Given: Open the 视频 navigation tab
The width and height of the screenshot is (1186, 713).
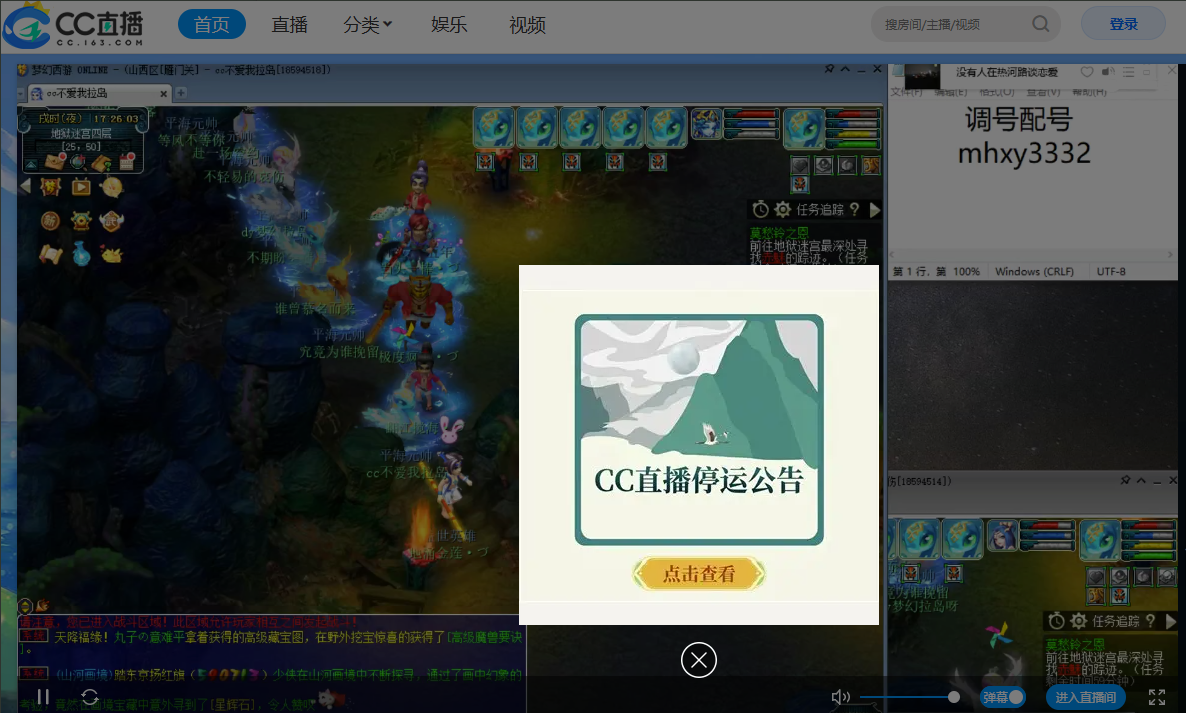Looking at the screenshot, I should point(527,25).
